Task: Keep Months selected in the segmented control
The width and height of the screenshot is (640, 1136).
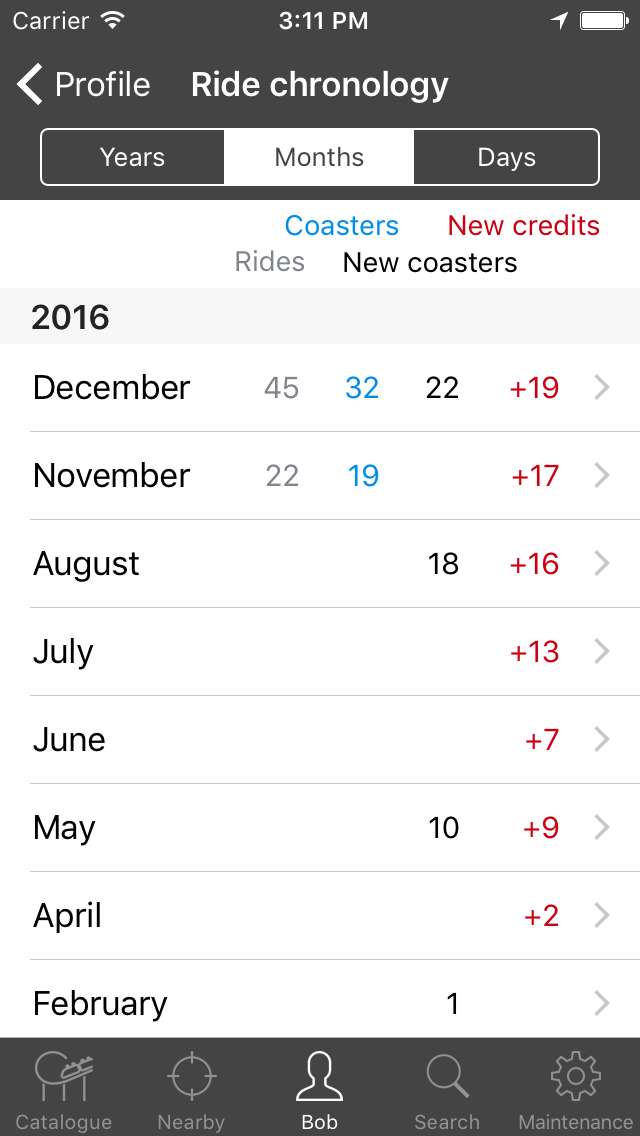Action: [318, 157]
